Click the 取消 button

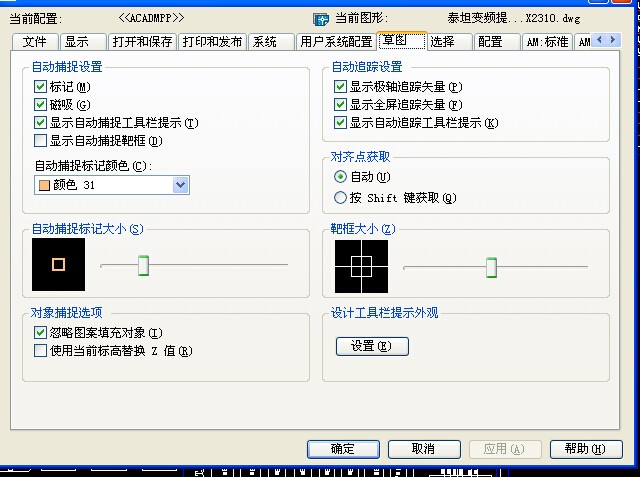(424, 449)
